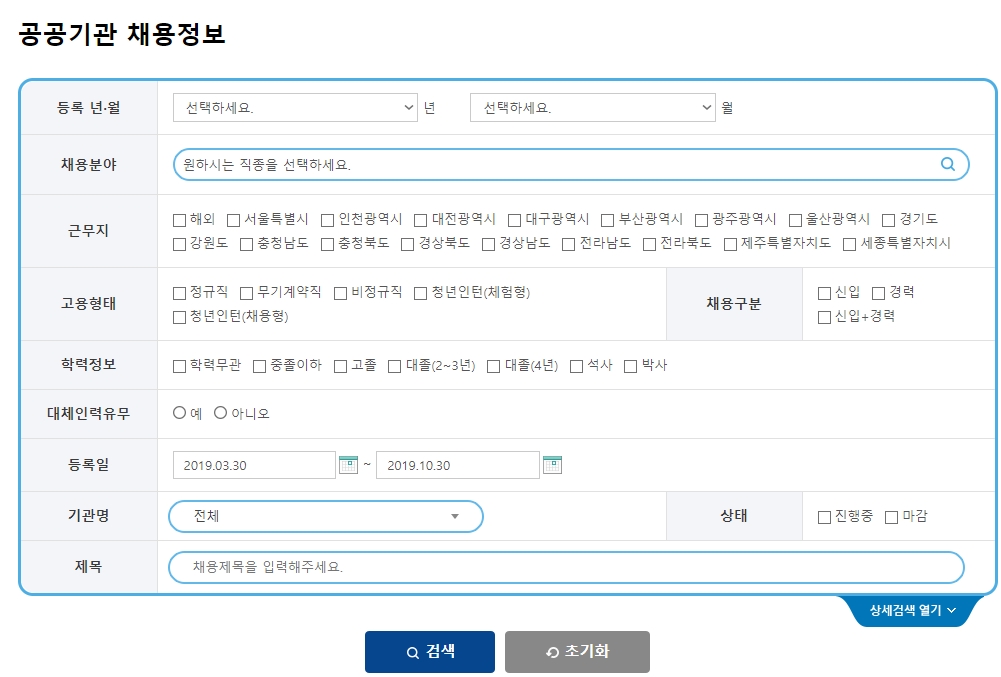This screenshot has width=1001, height=677.
Task: Check the 대졸(4년) checkbox
Action: click(493, 367)
